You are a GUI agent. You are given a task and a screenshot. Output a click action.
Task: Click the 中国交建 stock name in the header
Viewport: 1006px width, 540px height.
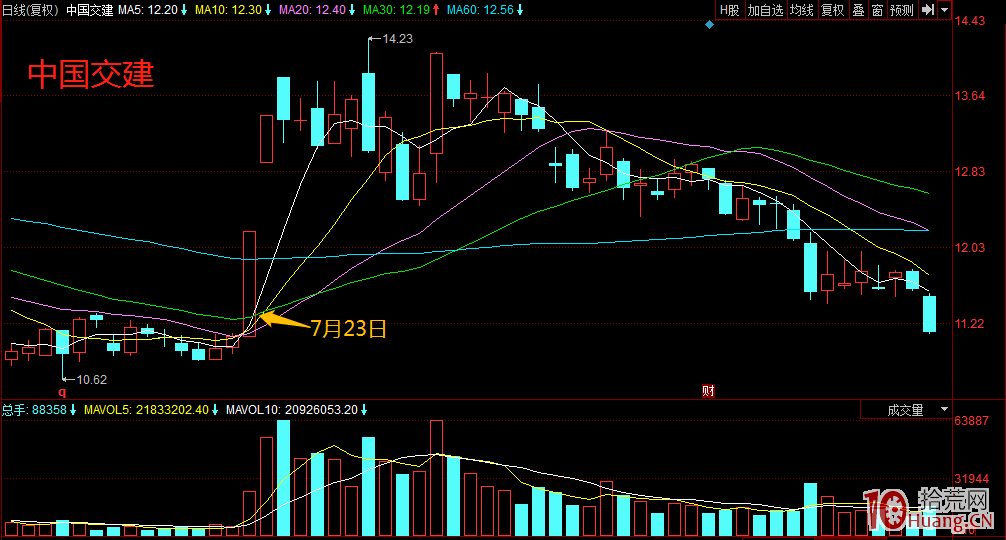point(90,10)
